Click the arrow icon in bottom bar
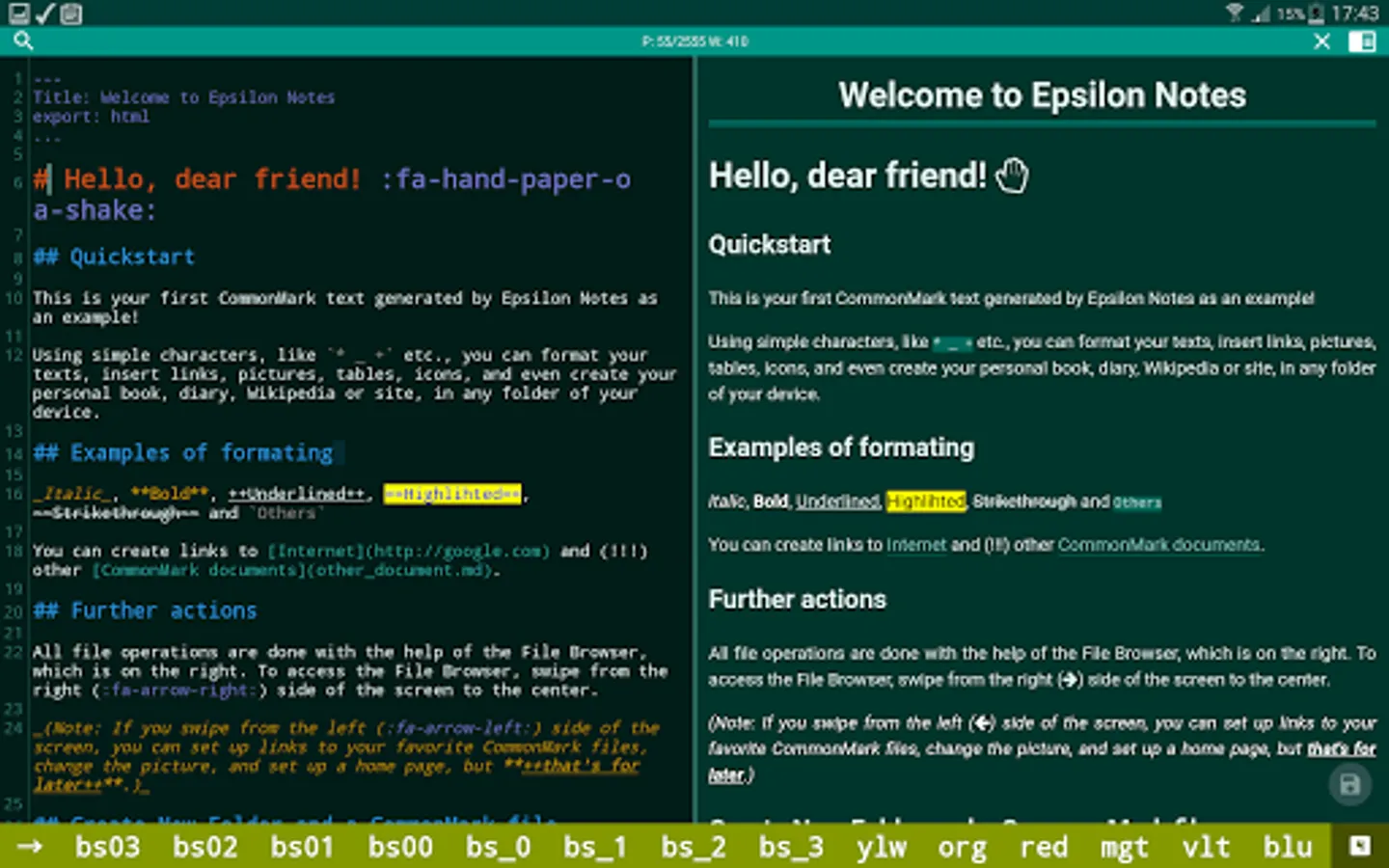The width and height of the screenshot is (1389, 868). pos(30,847)
